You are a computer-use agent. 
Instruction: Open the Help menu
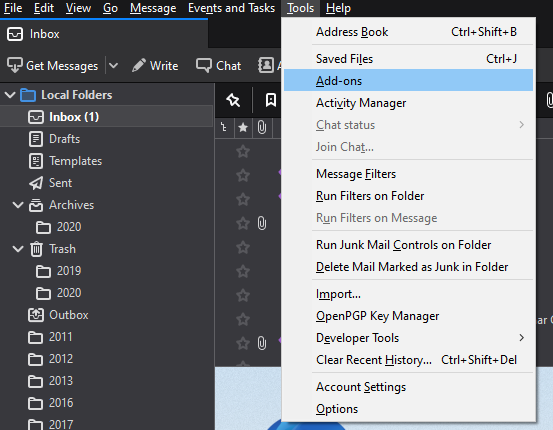338,8
